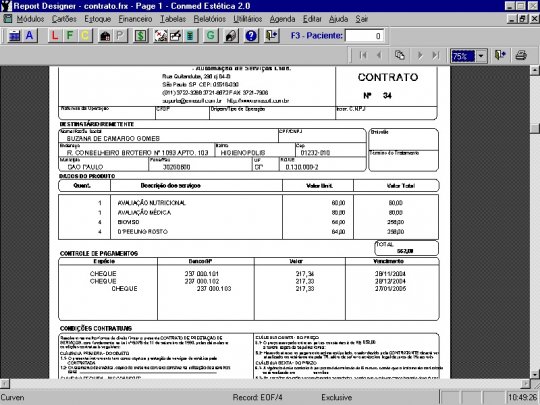
Task: Click the 'Curven' status bar text
Action: pyautogui.click(x=12, y=397)
